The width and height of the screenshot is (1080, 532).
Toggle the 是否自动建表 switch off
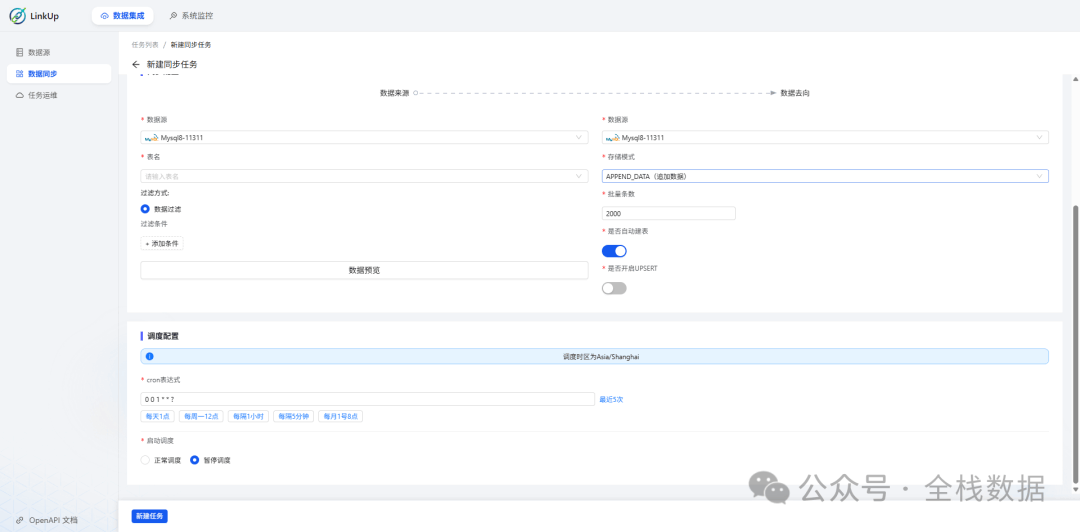tap(614, 251)
